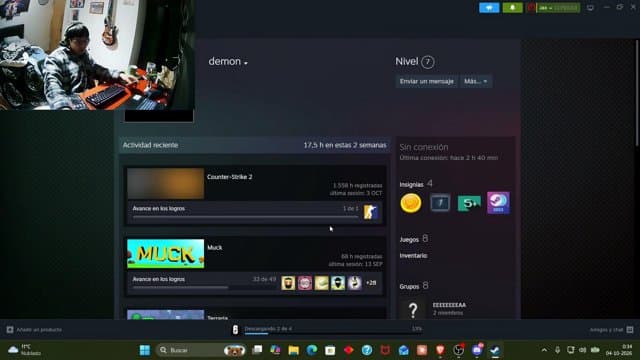
Task: Open the Juegos 8 games link
Action: pyautogui.click(x=413, y=239)
